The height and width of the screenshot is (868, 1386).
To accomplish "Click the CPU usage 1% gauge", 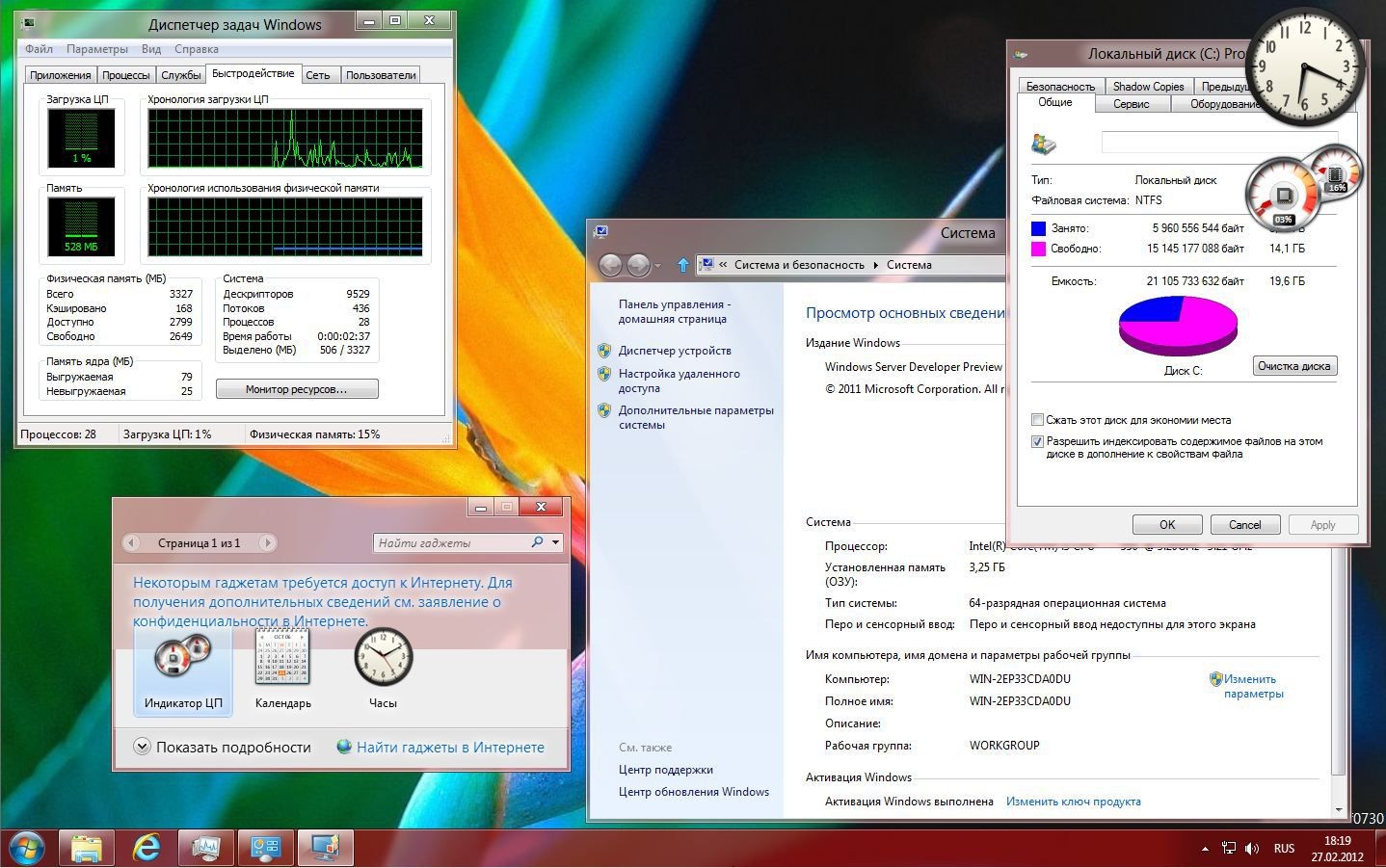I will pyautogui.click(x=81, y=138).
